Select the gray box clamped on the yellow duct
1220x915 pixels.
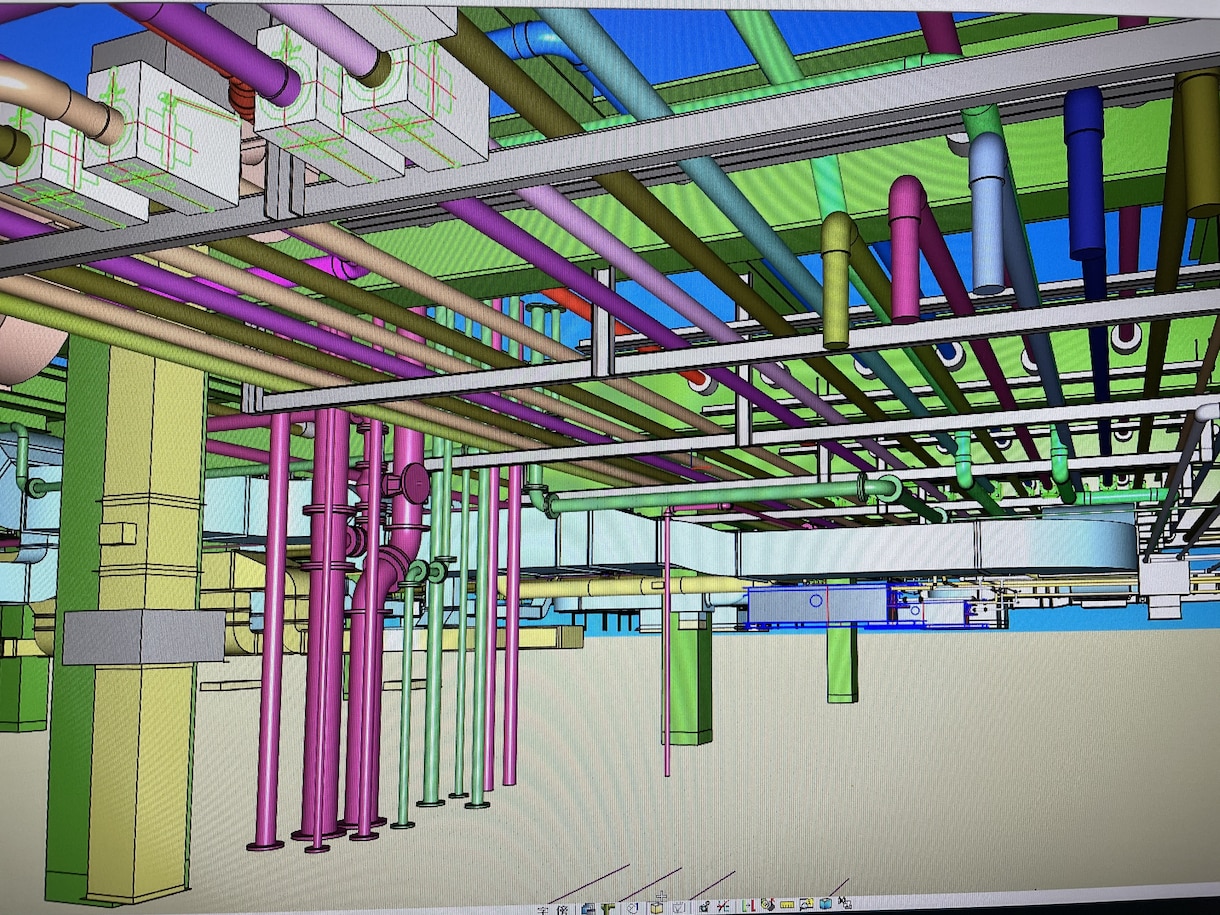143,637
